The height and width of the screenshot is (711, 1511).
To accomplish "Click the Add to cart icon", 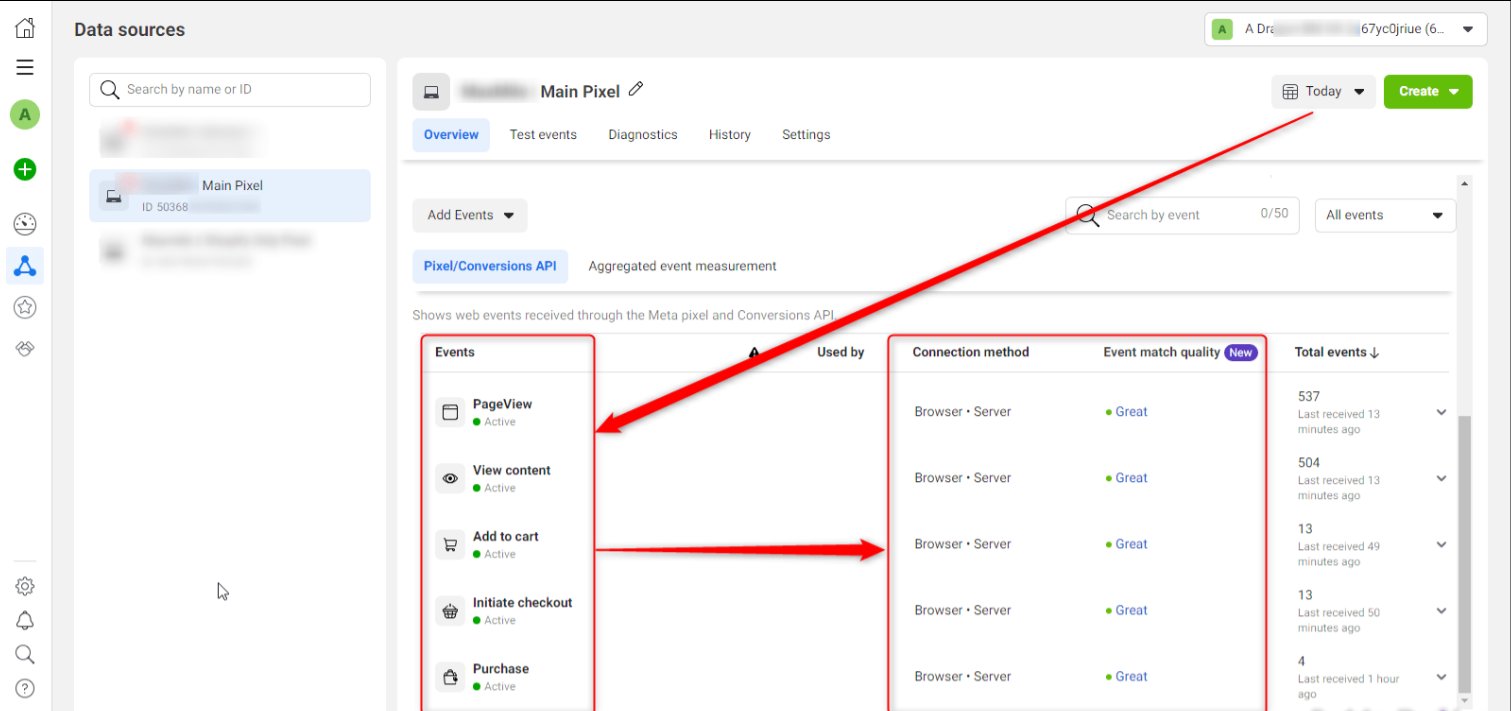I will click(450, 544).
